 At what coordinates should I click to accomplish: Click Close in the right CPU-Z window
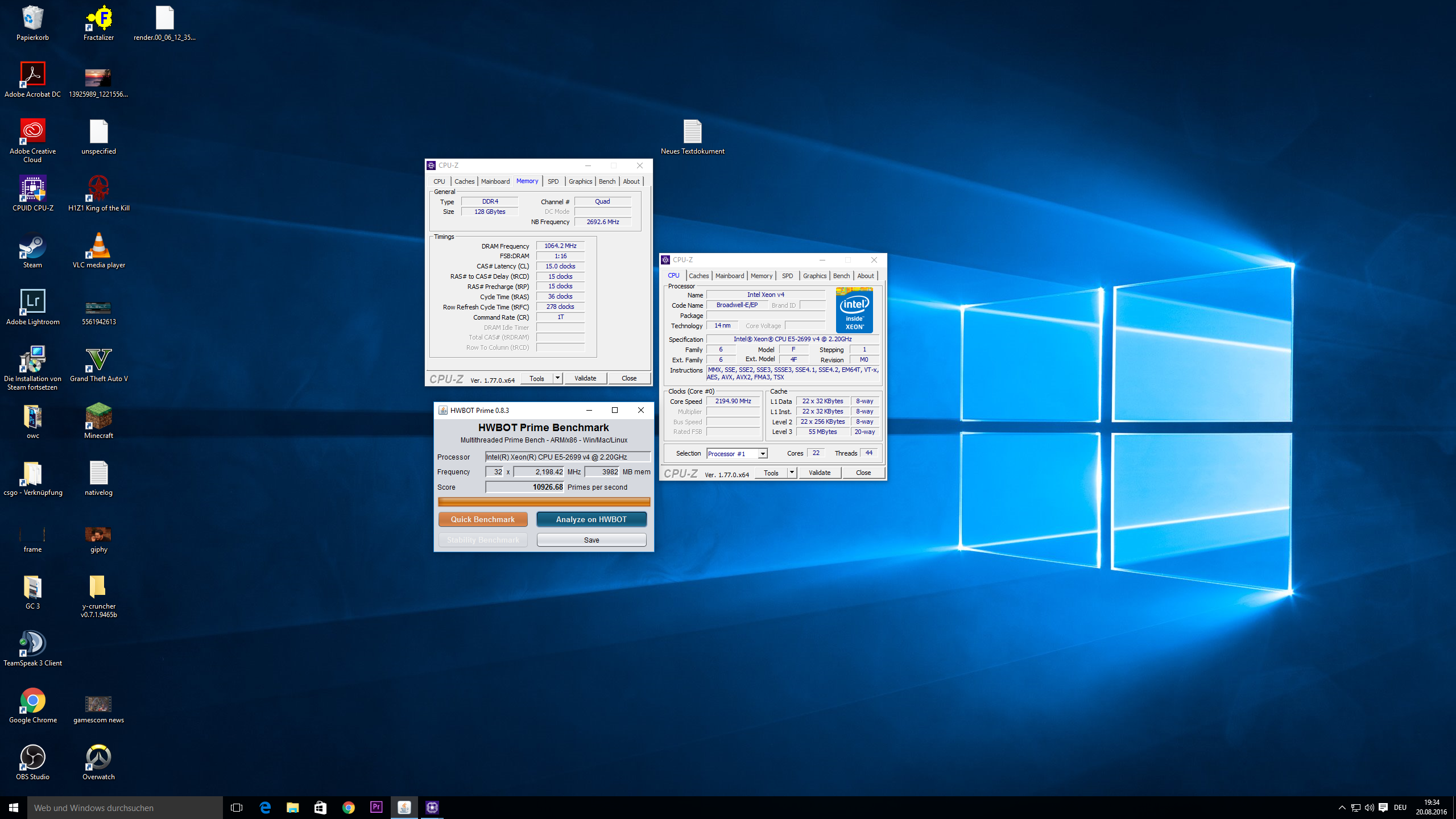pos(863,473)
